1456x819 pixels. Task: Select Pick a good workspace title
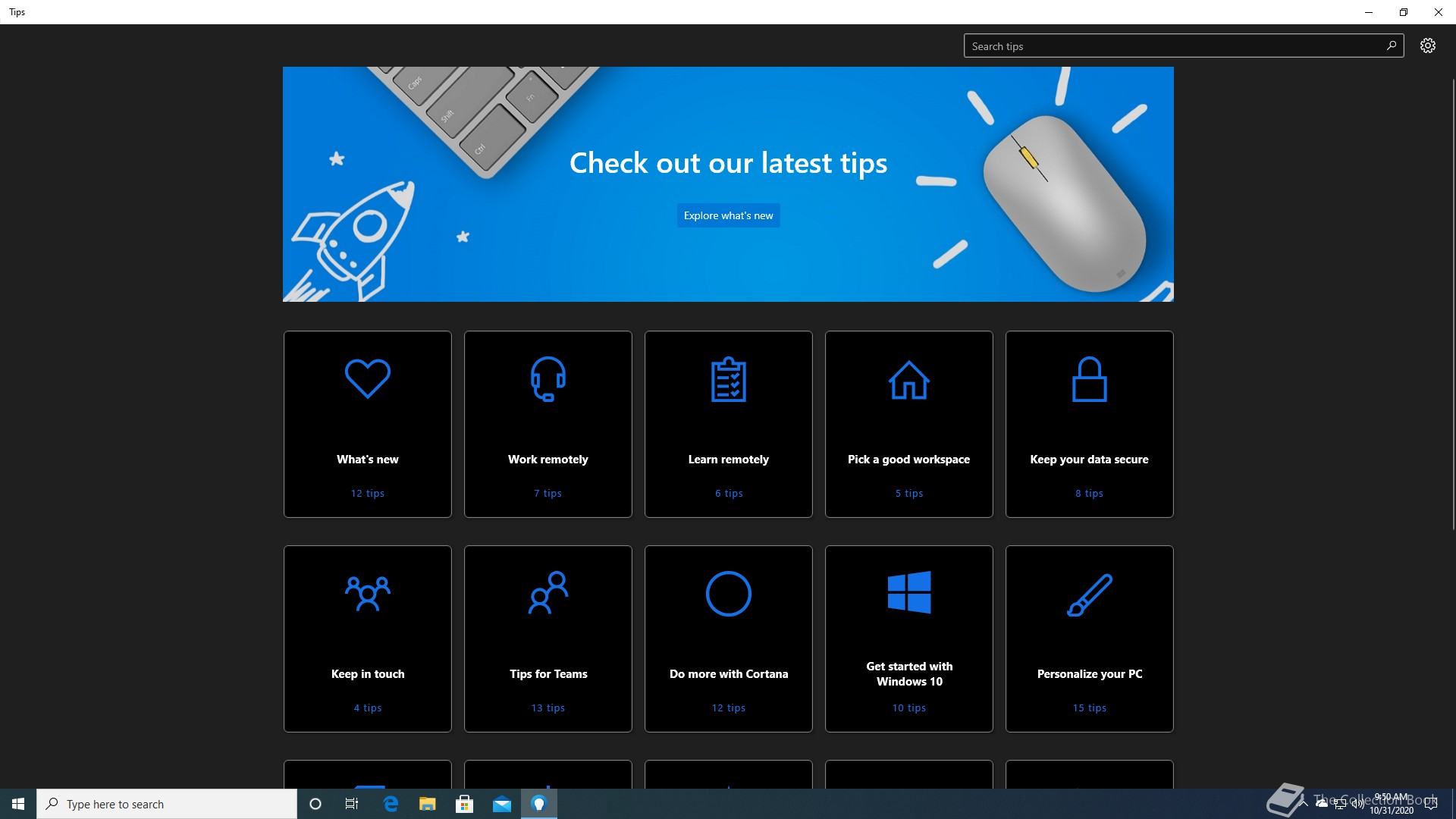(x=908, y=459)
